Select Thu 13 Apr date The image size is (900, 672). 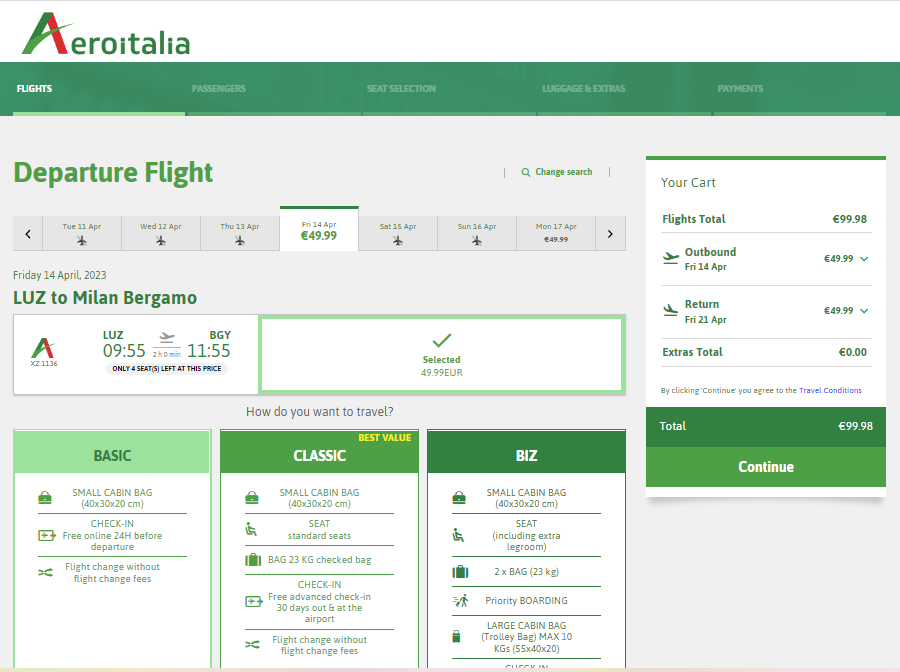click(240, 234)
